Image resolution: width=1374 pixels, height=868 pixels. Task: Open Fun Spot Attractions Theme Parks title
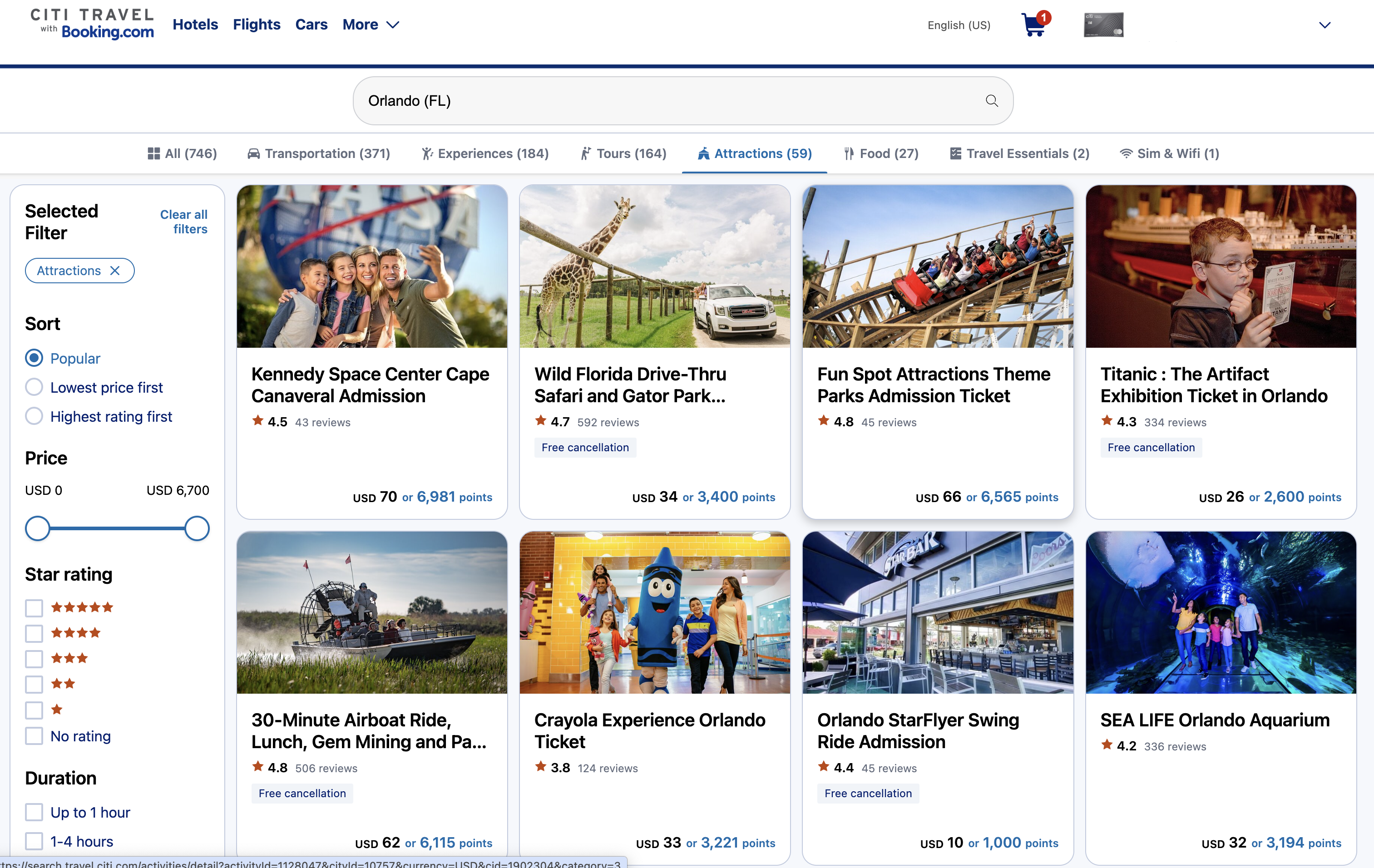coord(934,385)
